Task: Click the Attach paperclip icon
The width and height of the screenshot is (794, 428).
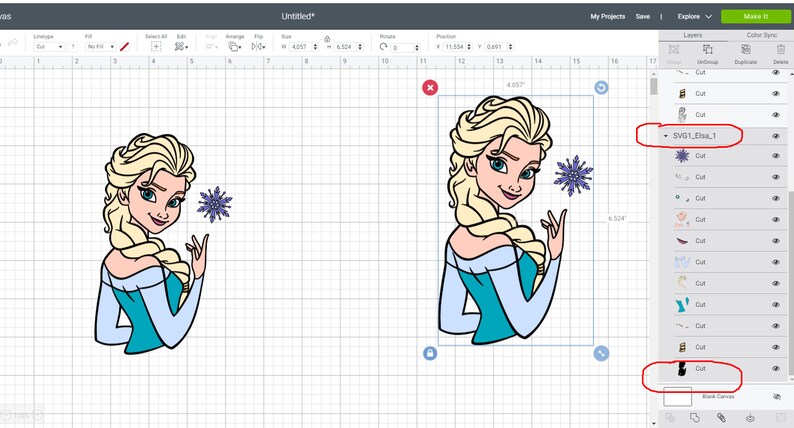Action: click(x=721, y=418)
